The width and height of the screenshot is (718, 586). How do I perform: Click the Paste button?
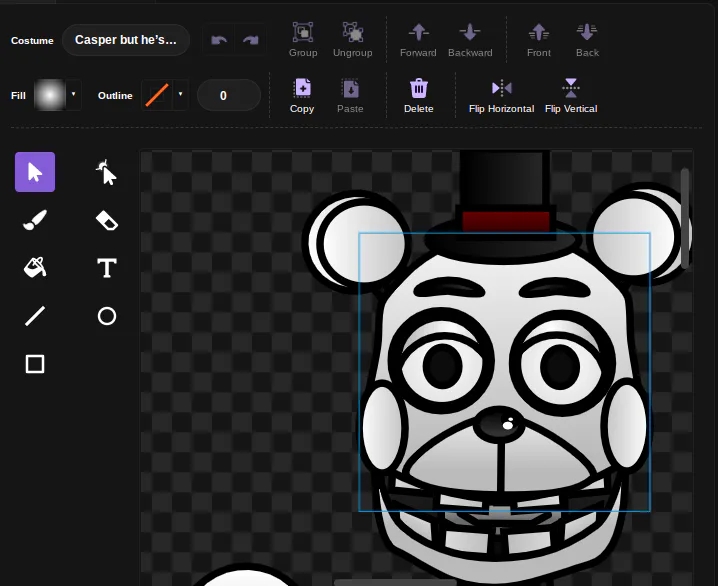coord(350,96)
